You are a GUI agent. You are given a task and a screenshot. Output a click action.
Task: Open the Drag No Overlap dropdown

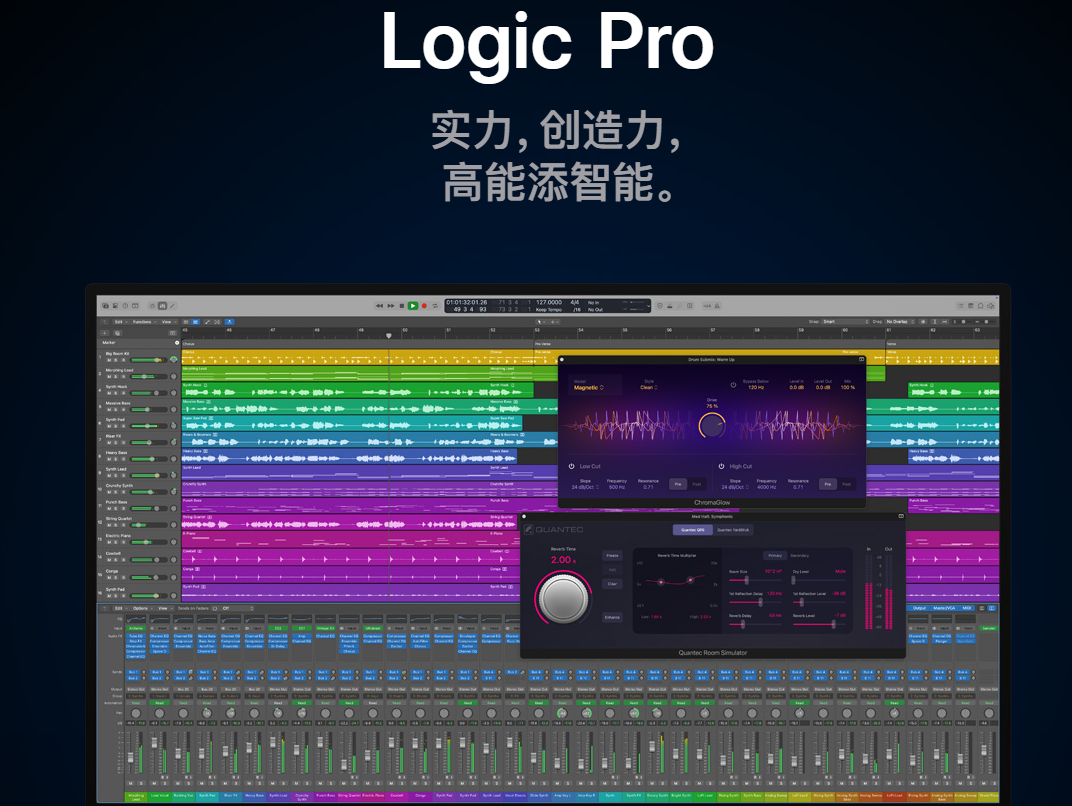point(900,321)
